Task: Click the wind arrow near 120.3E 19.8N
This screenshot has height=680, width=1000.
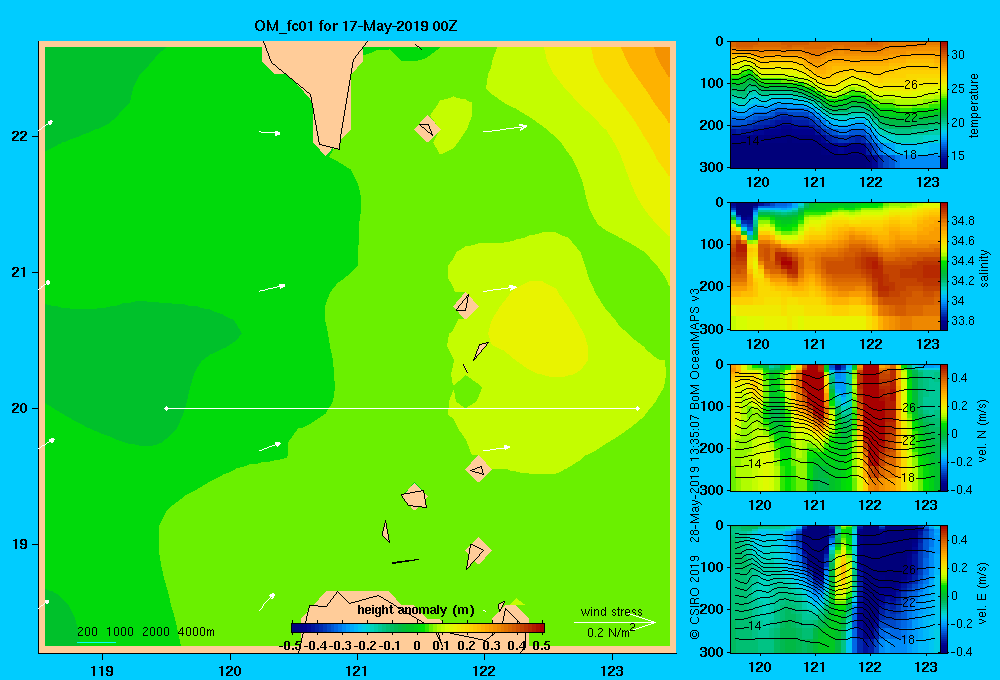Action: (270, 447)
